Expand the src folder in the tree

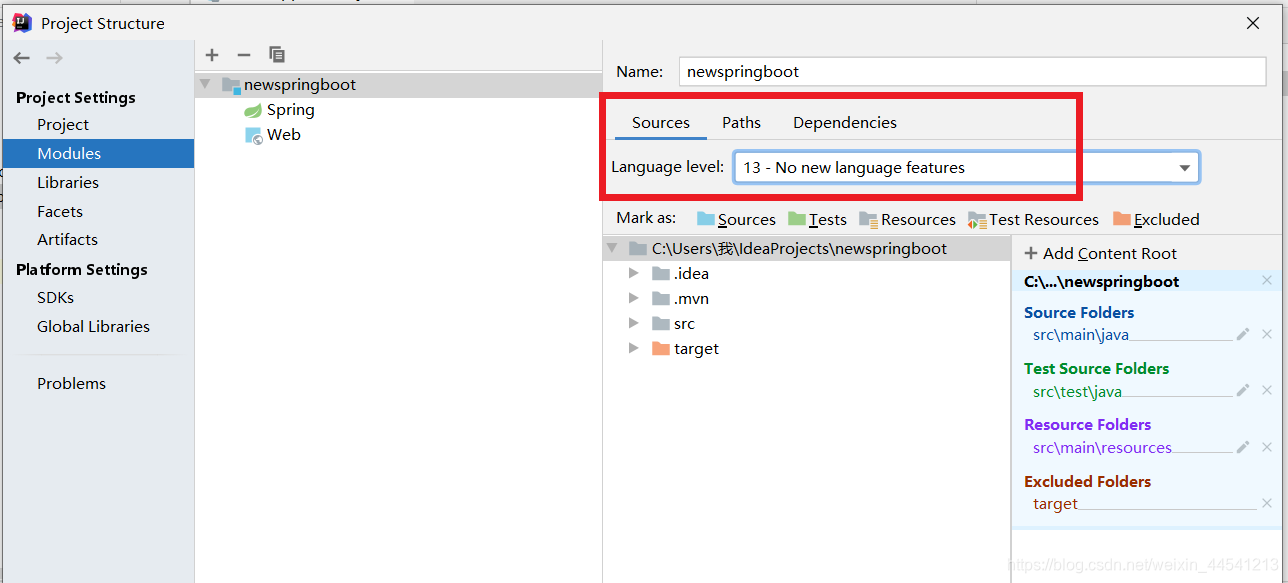coord(633,323)
